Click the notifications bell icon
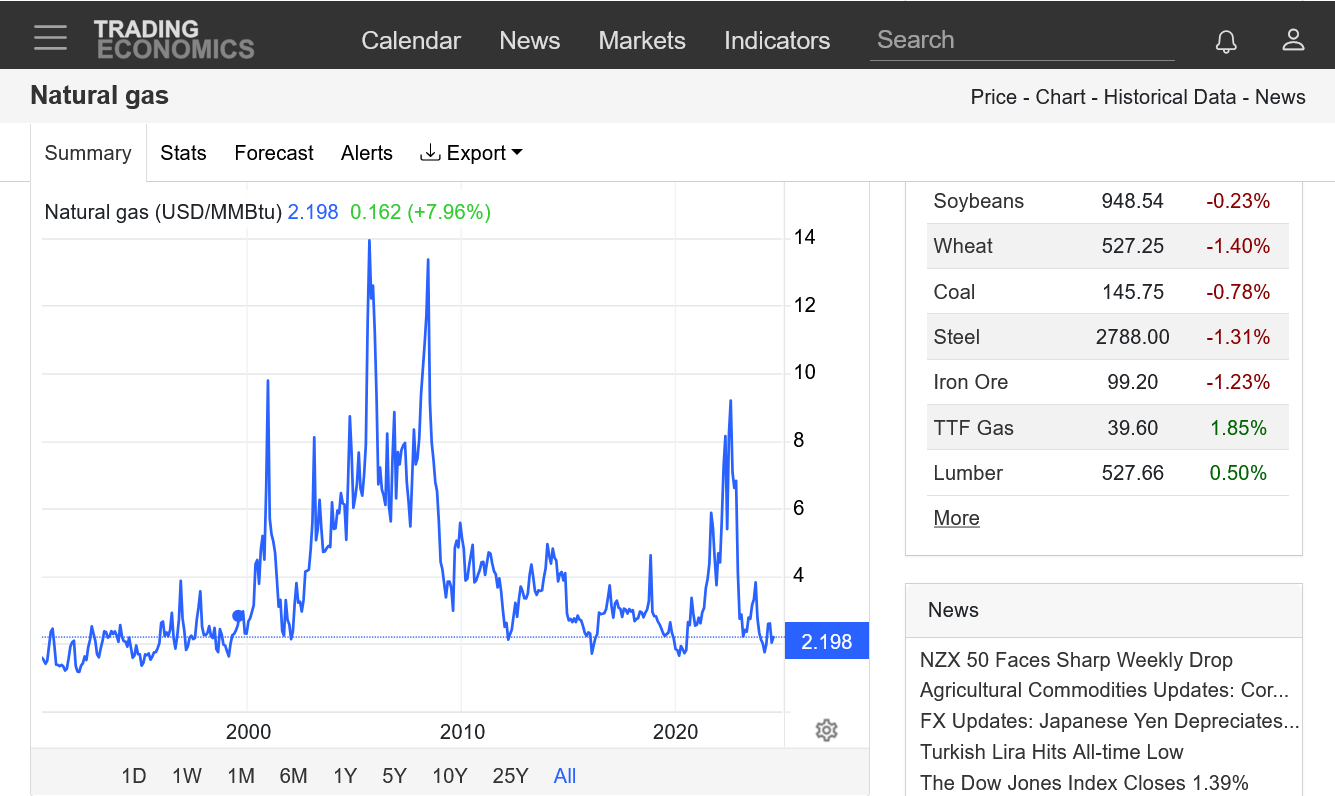Screen dimensions: 1335x796 (x=1225, y=40)
